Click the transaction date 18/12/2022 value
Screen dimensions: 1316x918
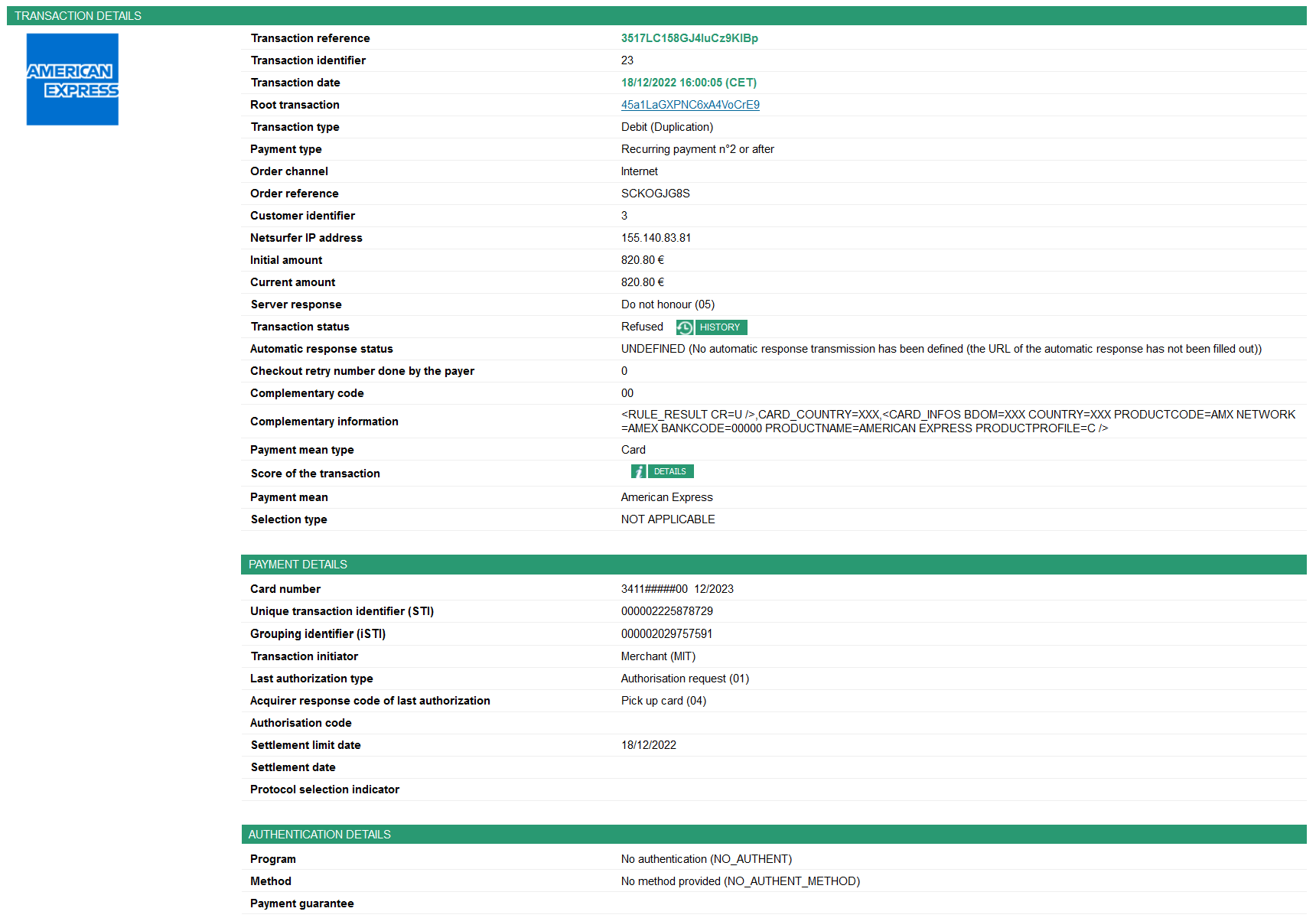[x=689, y=83]
